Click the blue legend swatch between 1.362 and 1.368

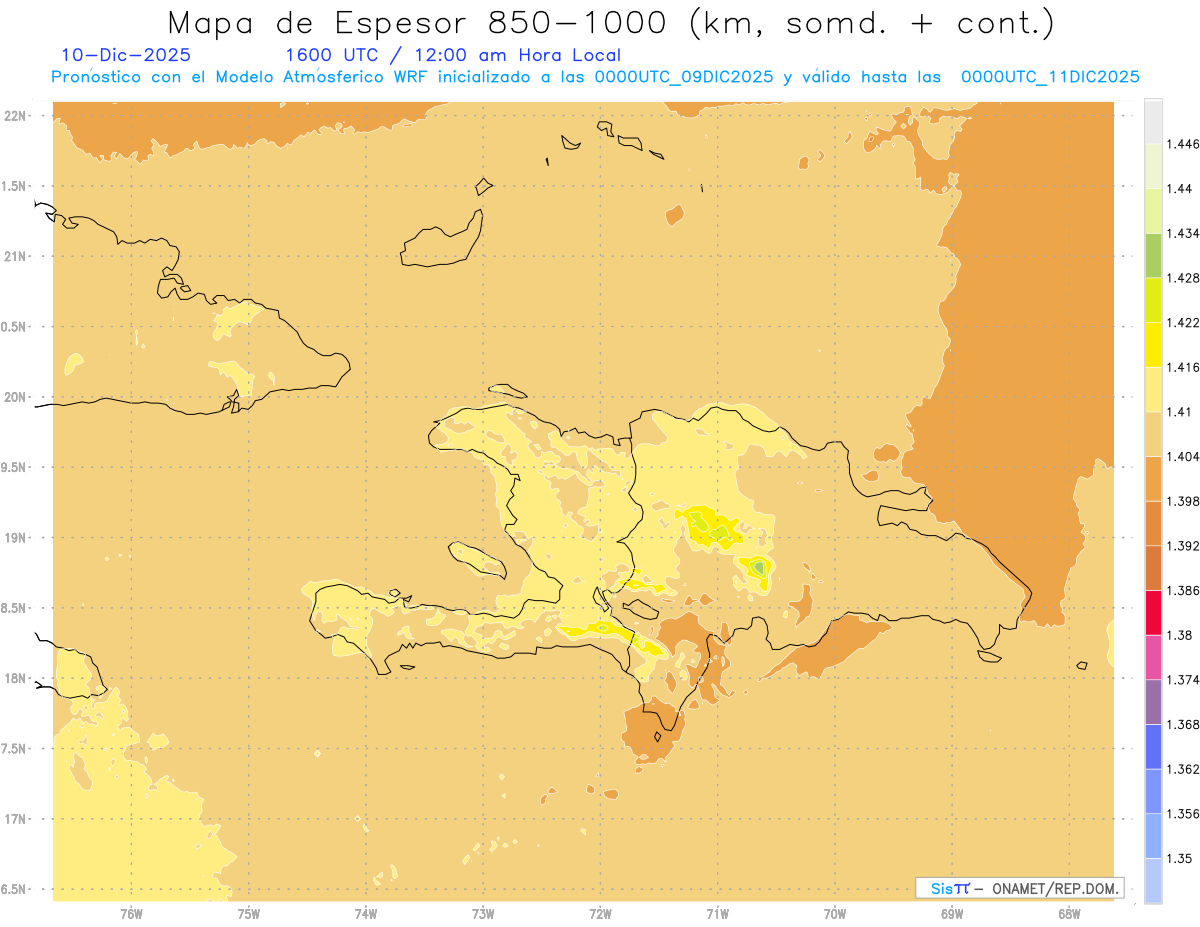click(x=1153, y=746)
